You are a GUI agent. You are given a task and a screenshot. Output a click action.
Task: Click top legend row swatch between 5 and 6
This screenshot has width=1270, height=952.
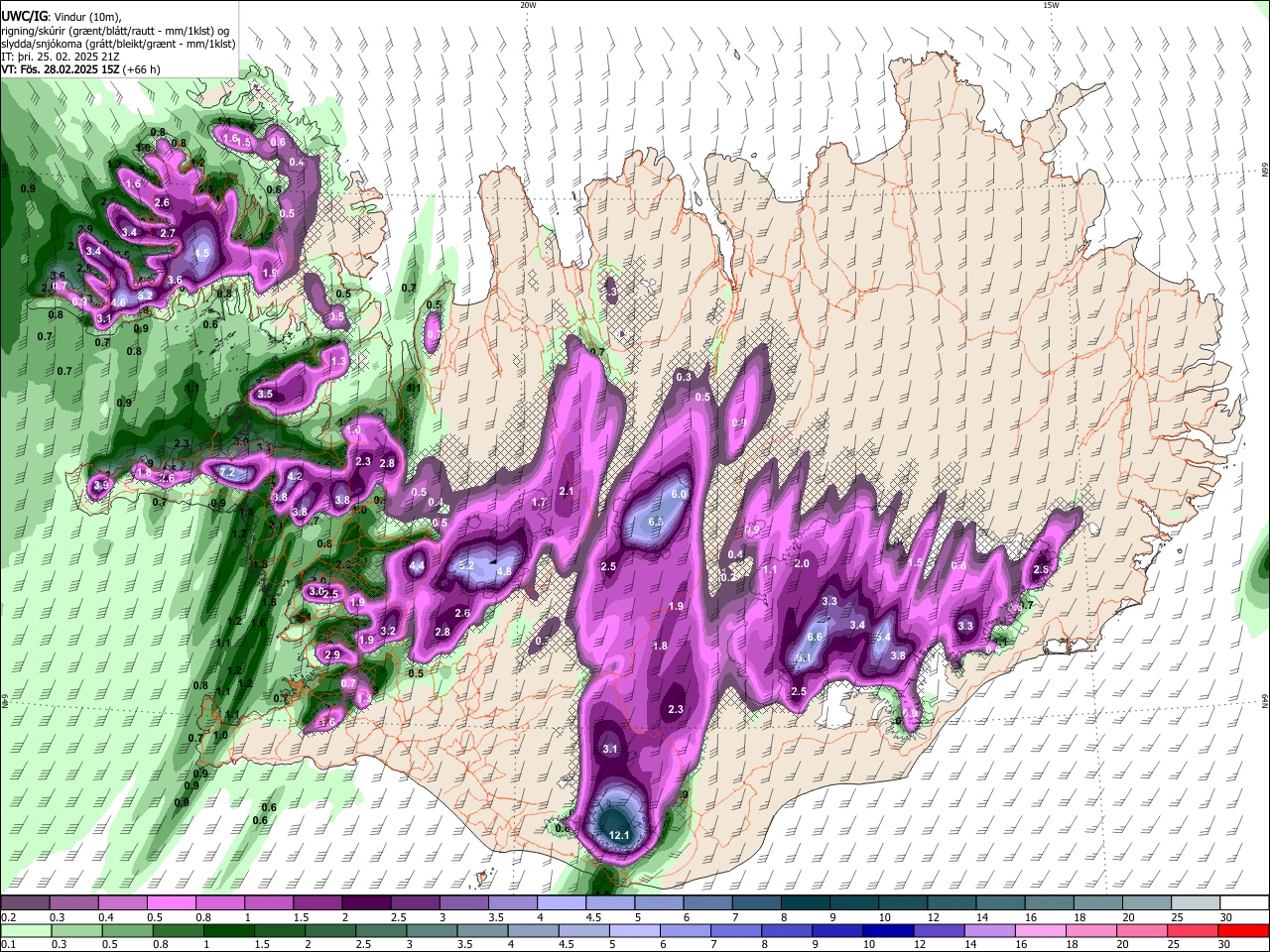pyautogui.click(x=658, y=902)
